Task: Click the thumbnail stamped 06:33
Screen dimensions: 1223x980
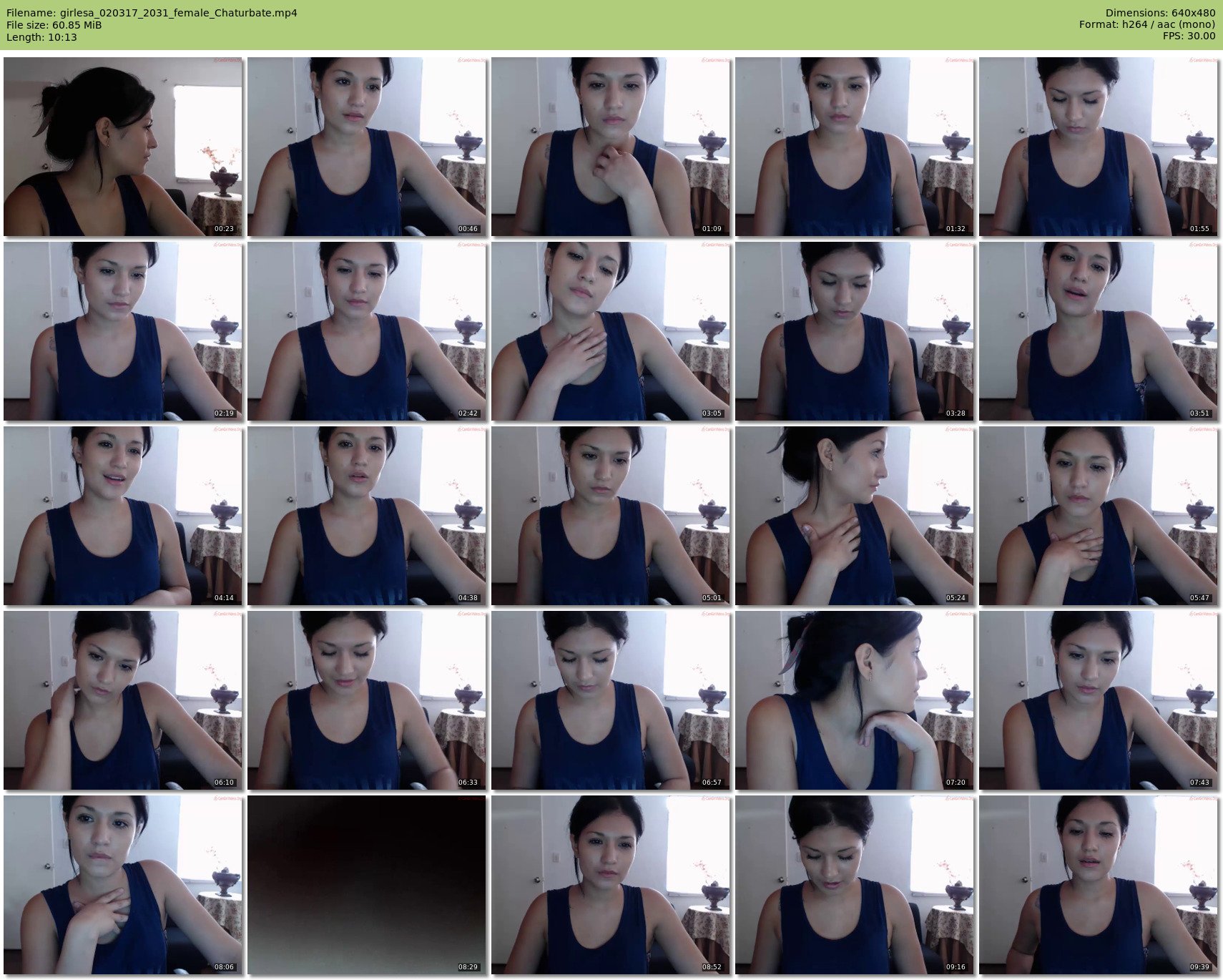Action: (x=367, y=700)
